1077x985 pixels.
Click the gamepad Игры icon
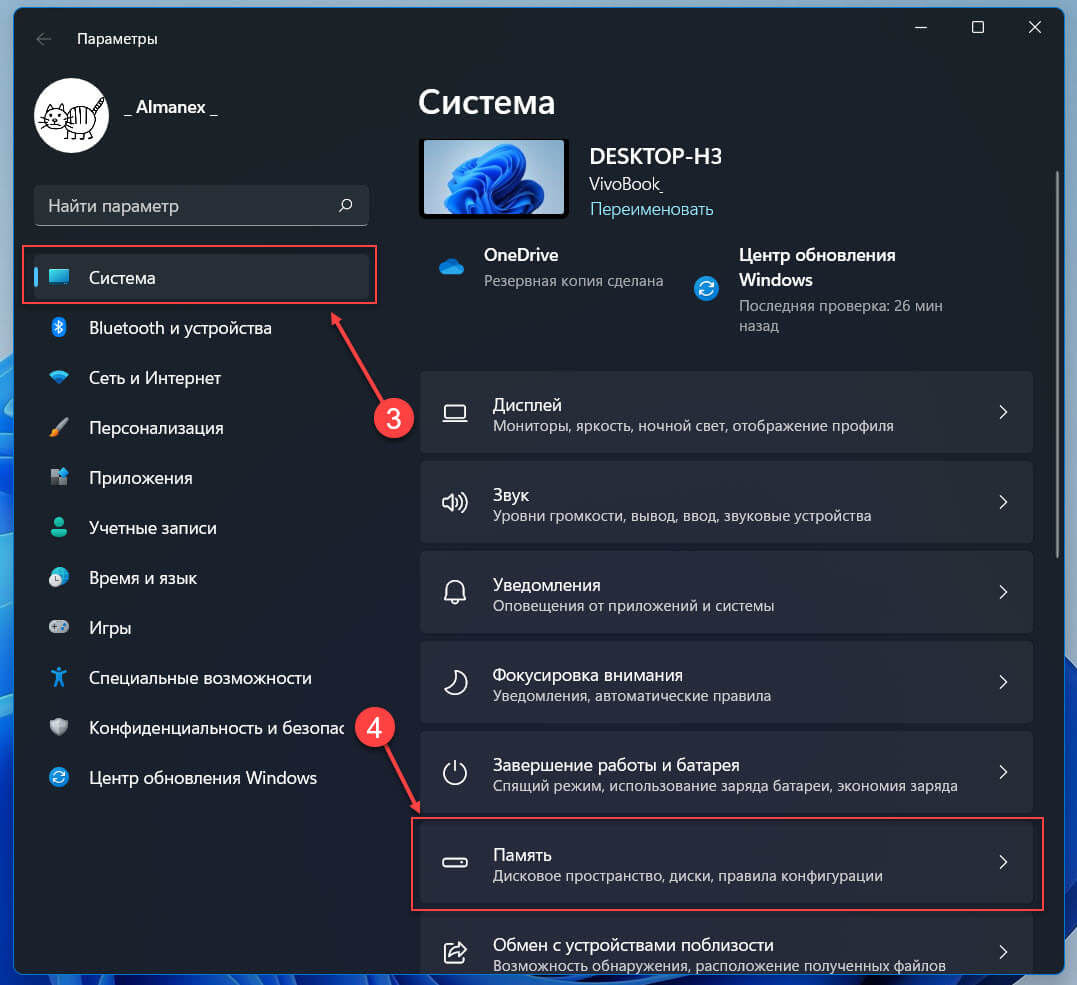59,626
